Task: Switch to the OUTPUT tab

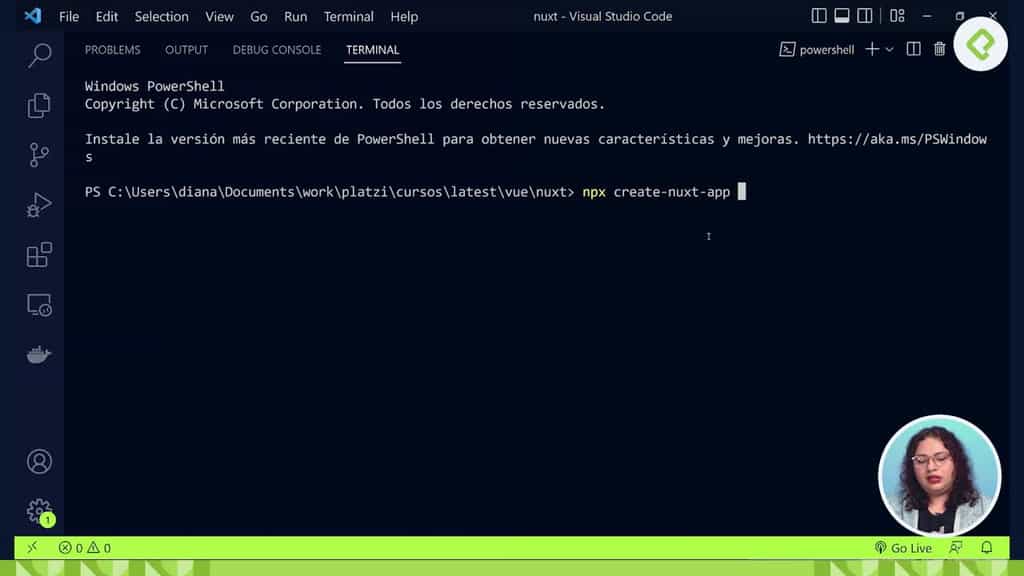Action: 185,49
